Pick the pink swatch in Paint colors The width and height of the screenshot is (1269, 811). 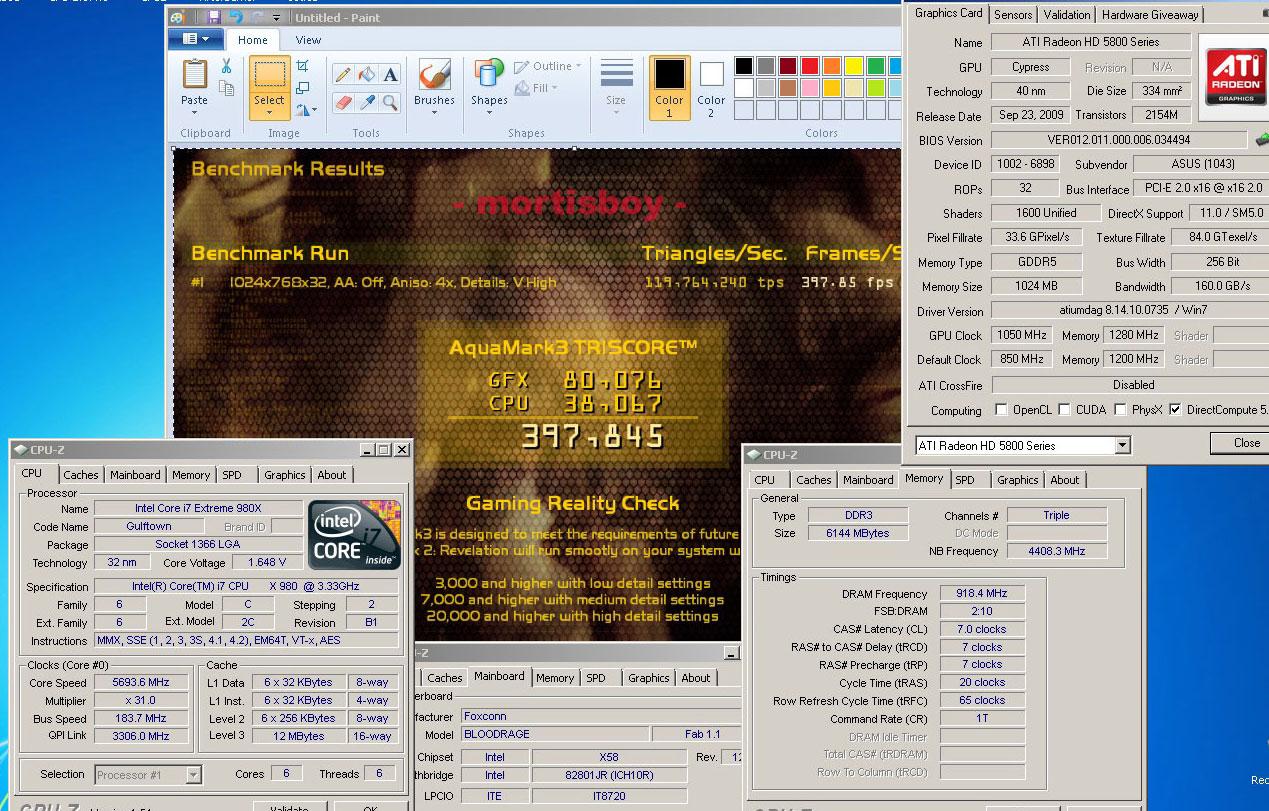(x=809, y=88)
